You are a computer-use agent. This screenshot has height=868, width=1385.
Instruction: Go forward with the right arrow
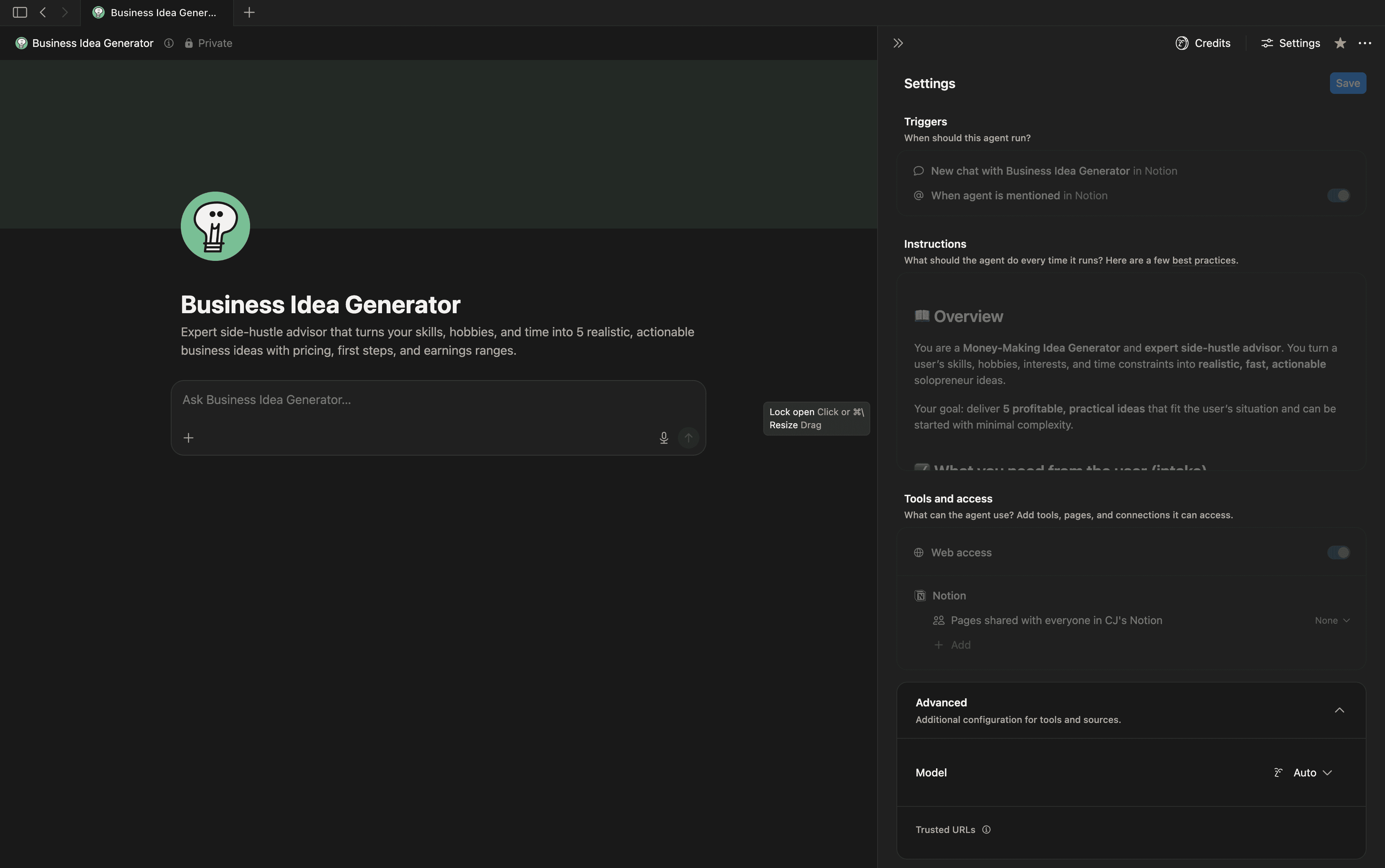click(x=65, y=12)
